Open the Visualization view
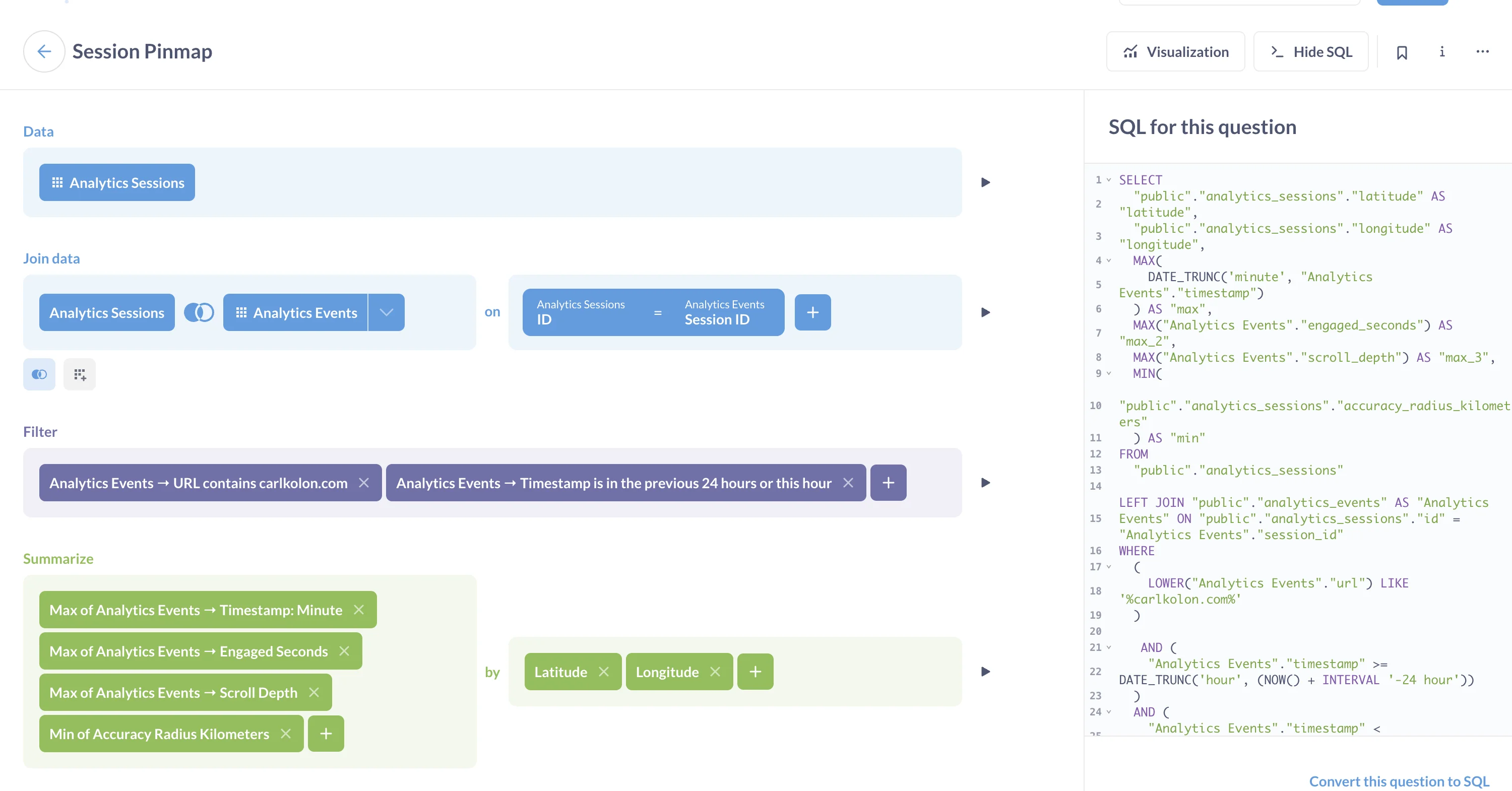 click(x=1176, y=51)
